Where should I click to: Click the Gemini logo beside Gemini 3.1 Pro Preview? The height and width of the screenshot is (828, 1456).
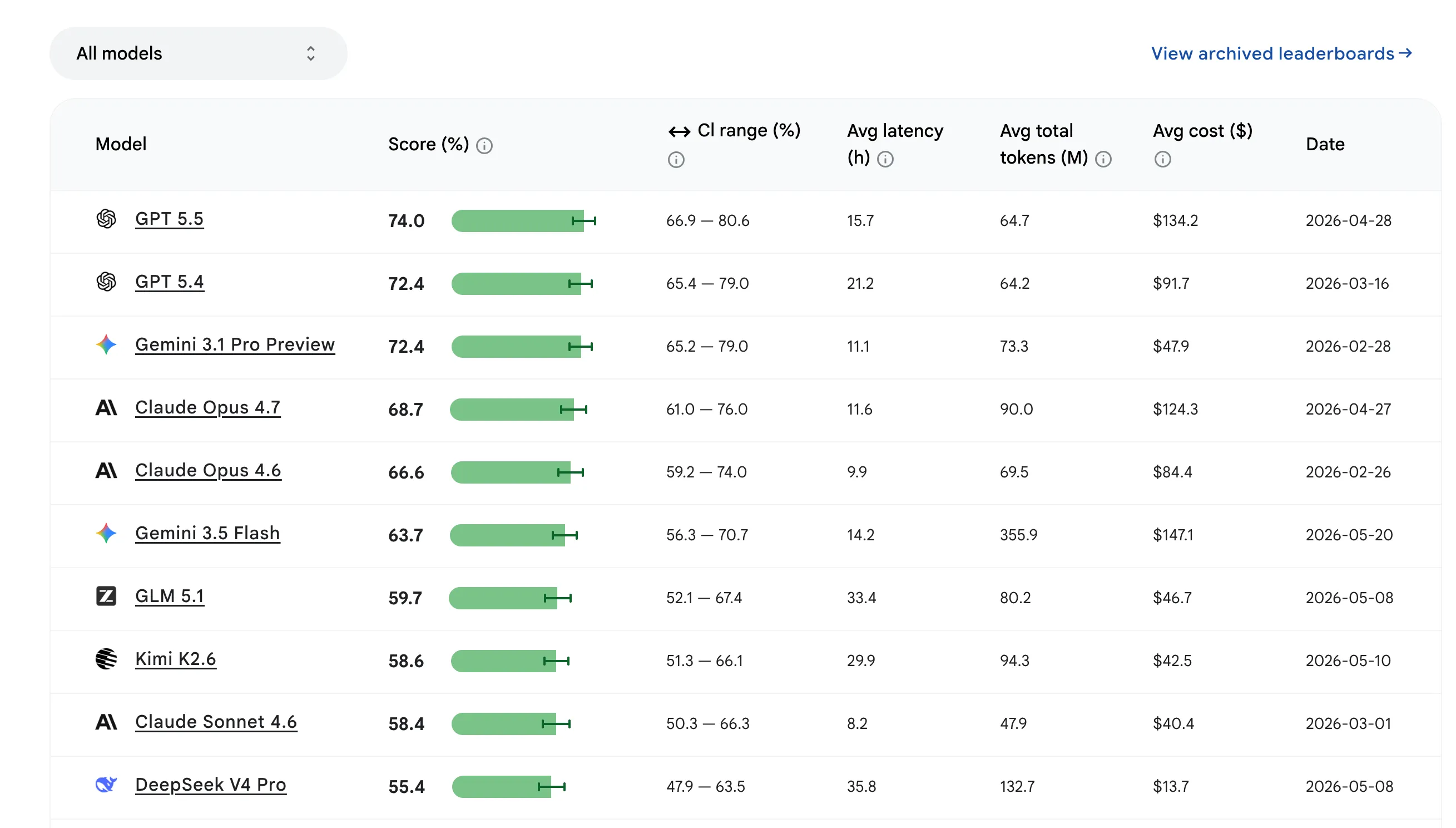click(106, 344)
